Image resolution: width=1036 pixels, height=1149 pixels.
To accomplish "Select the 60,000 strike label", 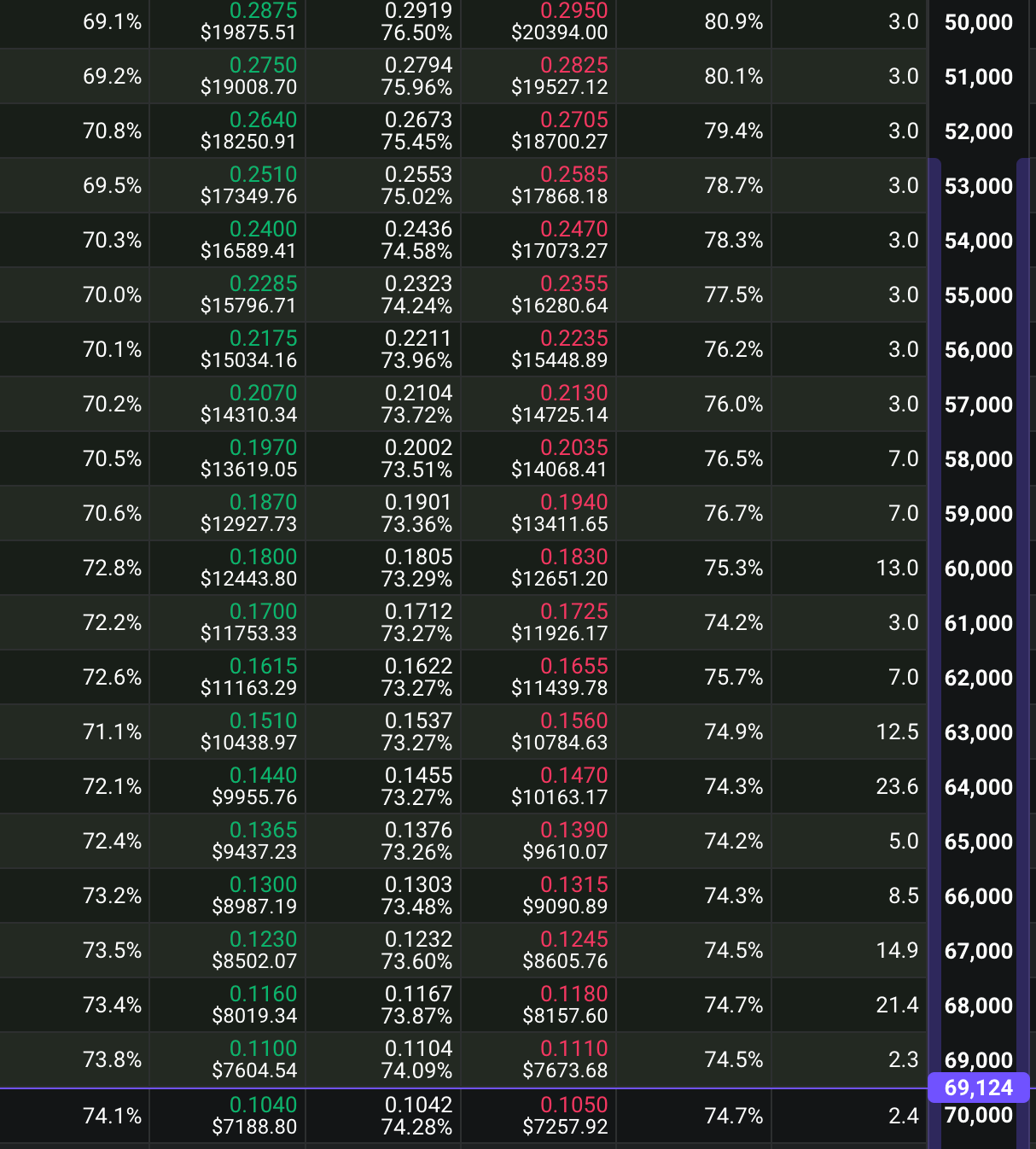I will [978, 568].
